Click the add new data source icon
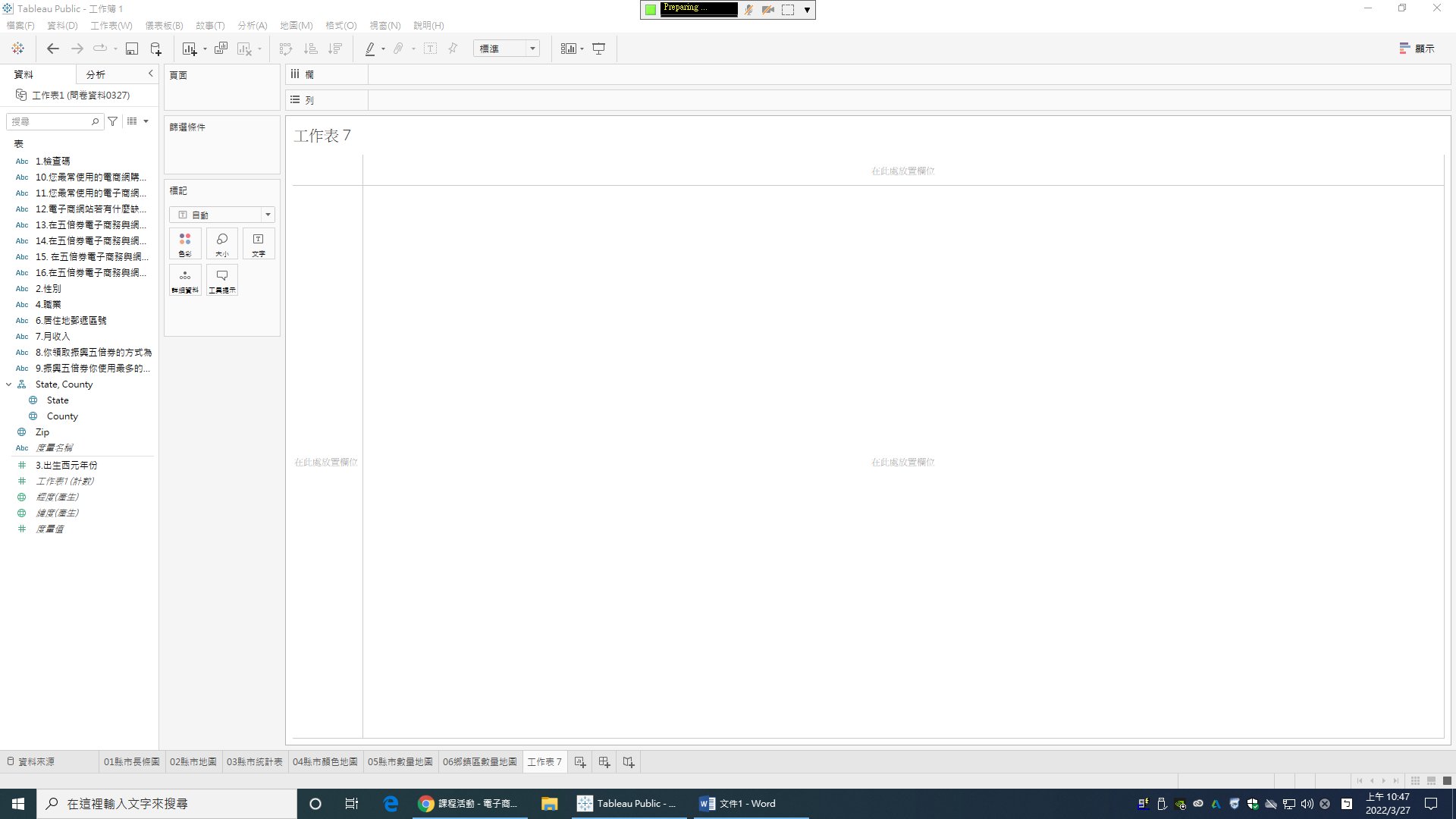1456x819 pixels. [155, 49]
